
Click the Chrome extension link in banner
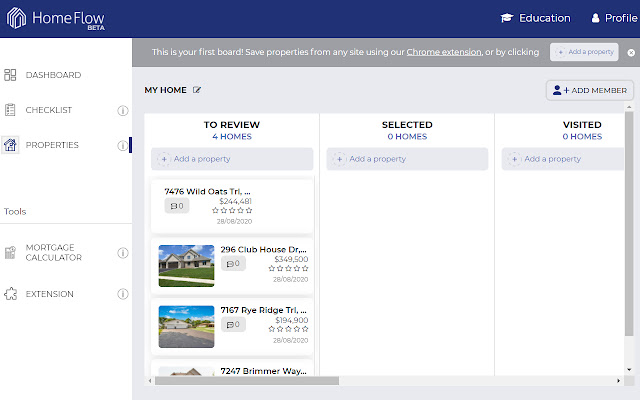tap(443, 51)
